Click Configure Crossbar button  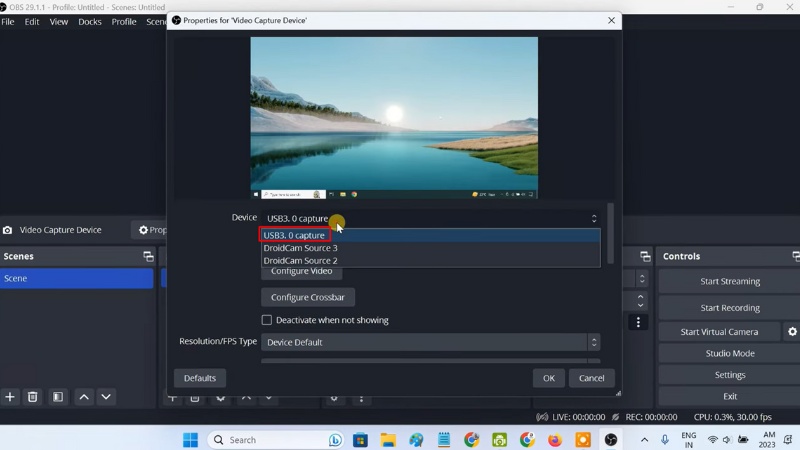[308, 297]
